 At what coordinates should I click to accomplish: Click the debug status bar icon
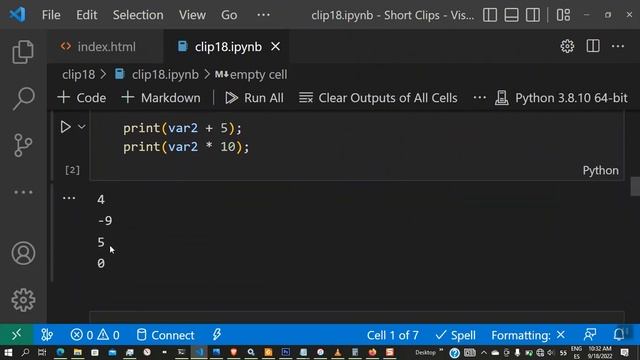click(x=47, y=335)
